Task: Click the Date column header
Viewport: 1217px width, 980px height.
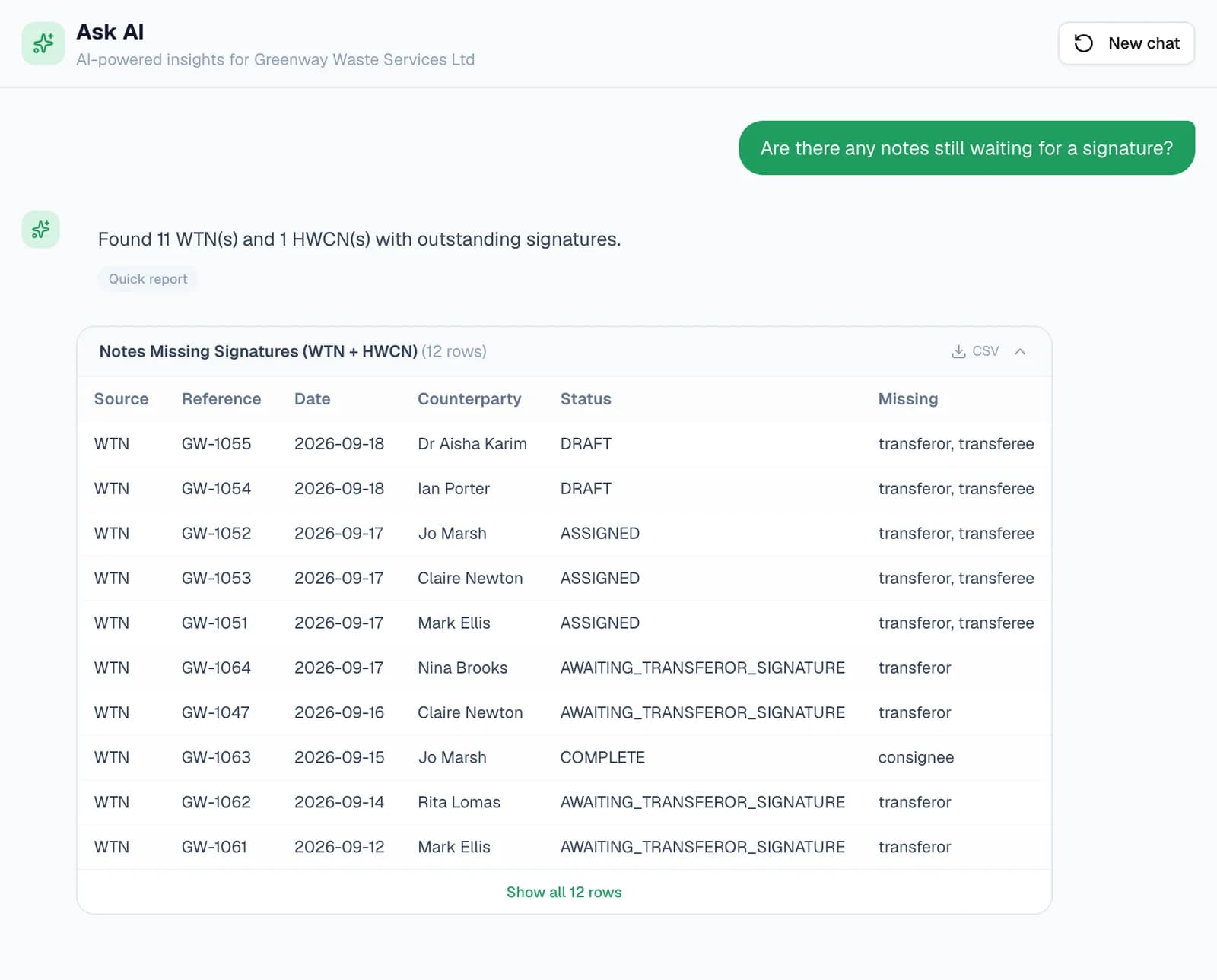Action: coord(312,399)
